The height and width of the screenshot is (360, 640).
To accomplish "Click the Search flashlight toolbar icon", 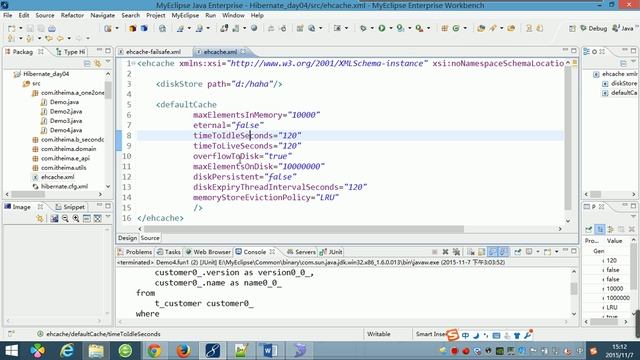I will point(493,28).
